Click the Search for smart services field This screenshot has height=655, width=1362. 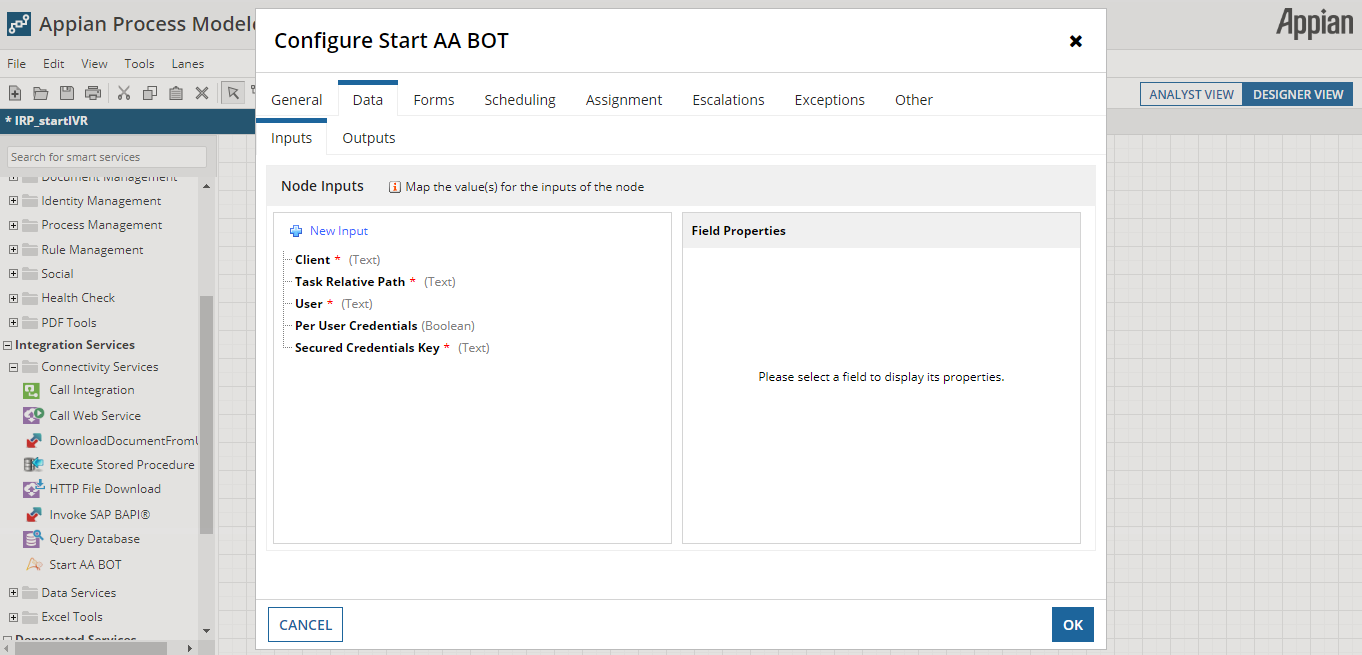tap(106, 157)
